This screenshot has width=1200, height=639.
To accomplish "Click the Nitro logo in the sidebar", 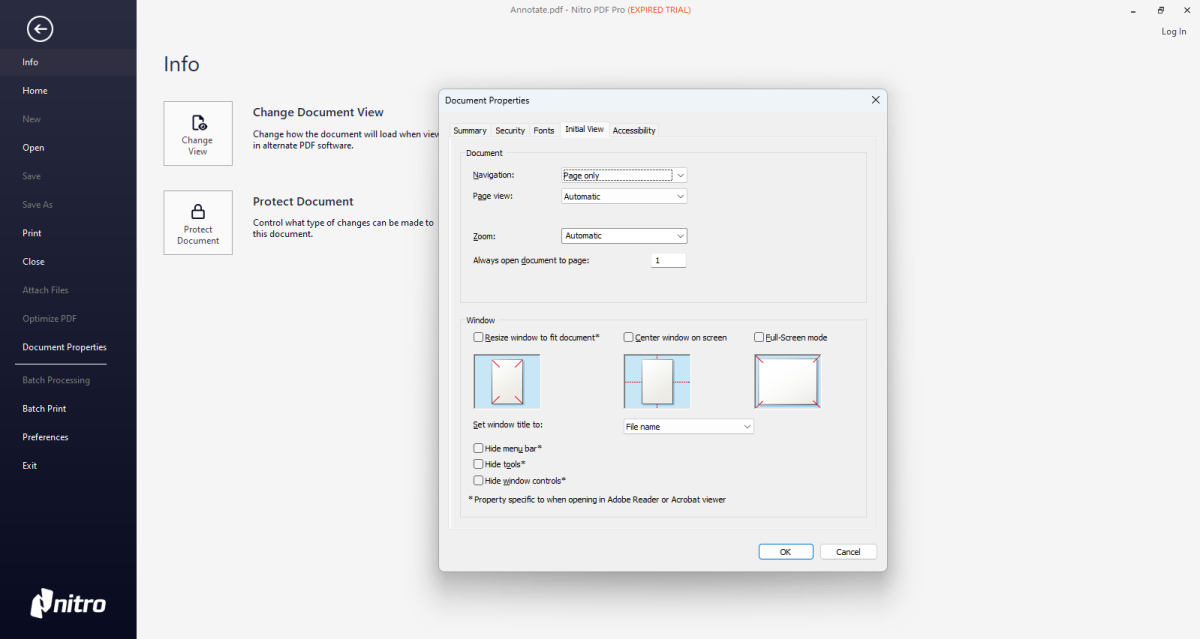I will click(68, 602).
